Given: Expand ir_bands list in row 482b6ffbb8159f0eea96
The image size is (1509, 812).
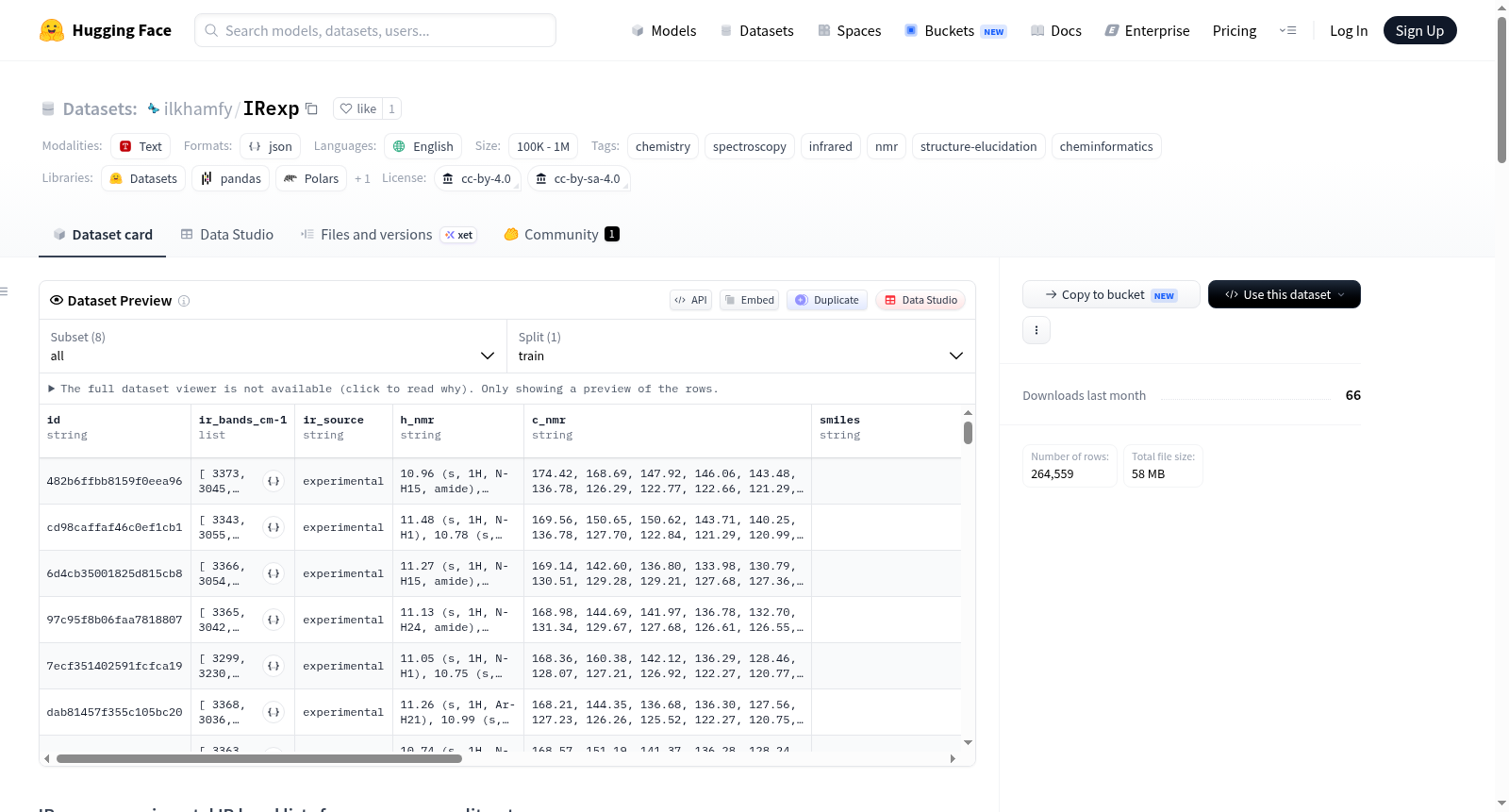Looking at the screenshot, I should tap(274, 481).
